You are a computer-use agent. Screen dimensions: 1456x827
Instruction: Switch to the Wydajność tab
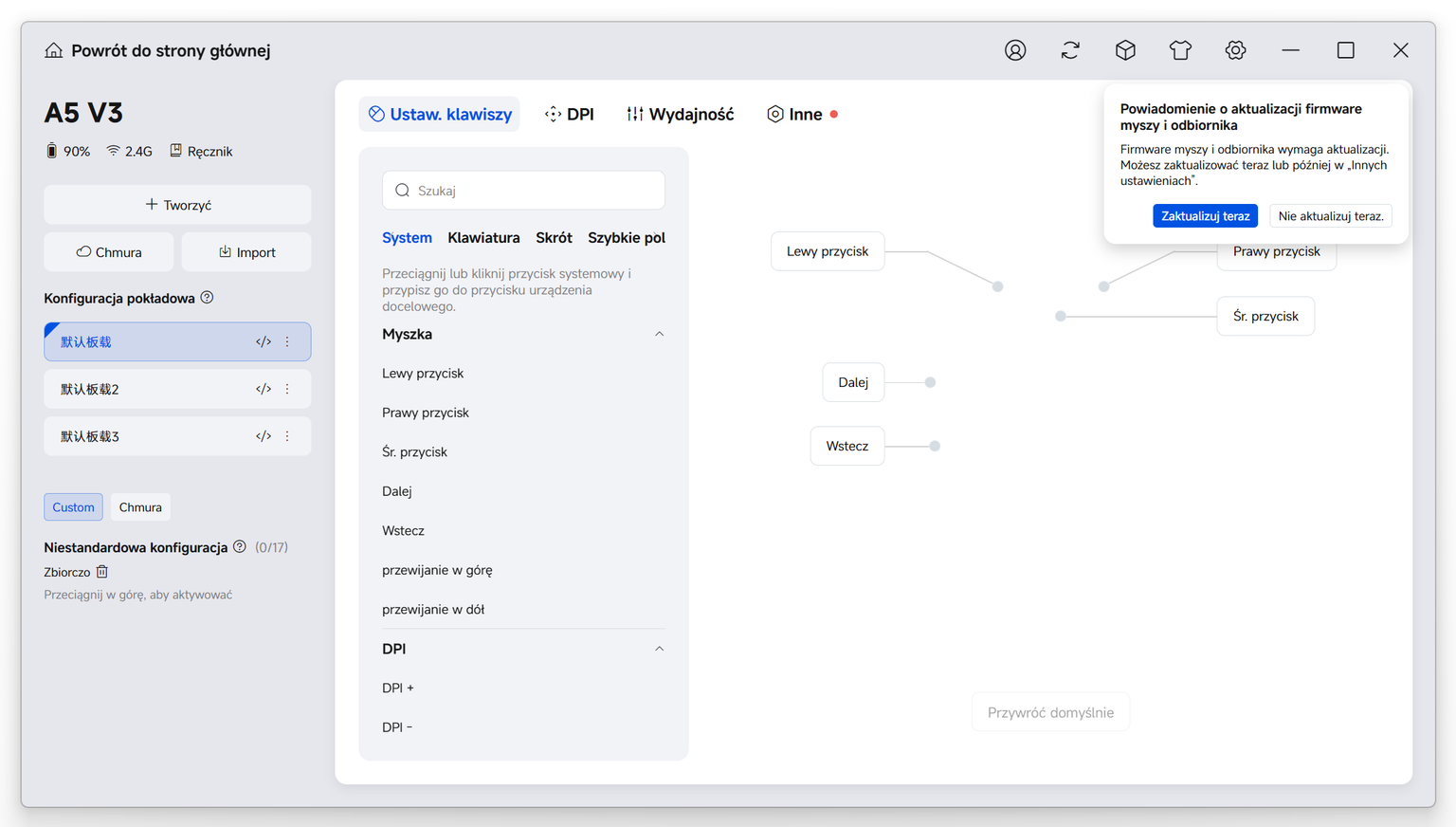pyautogui.click(x=680, y=114)
